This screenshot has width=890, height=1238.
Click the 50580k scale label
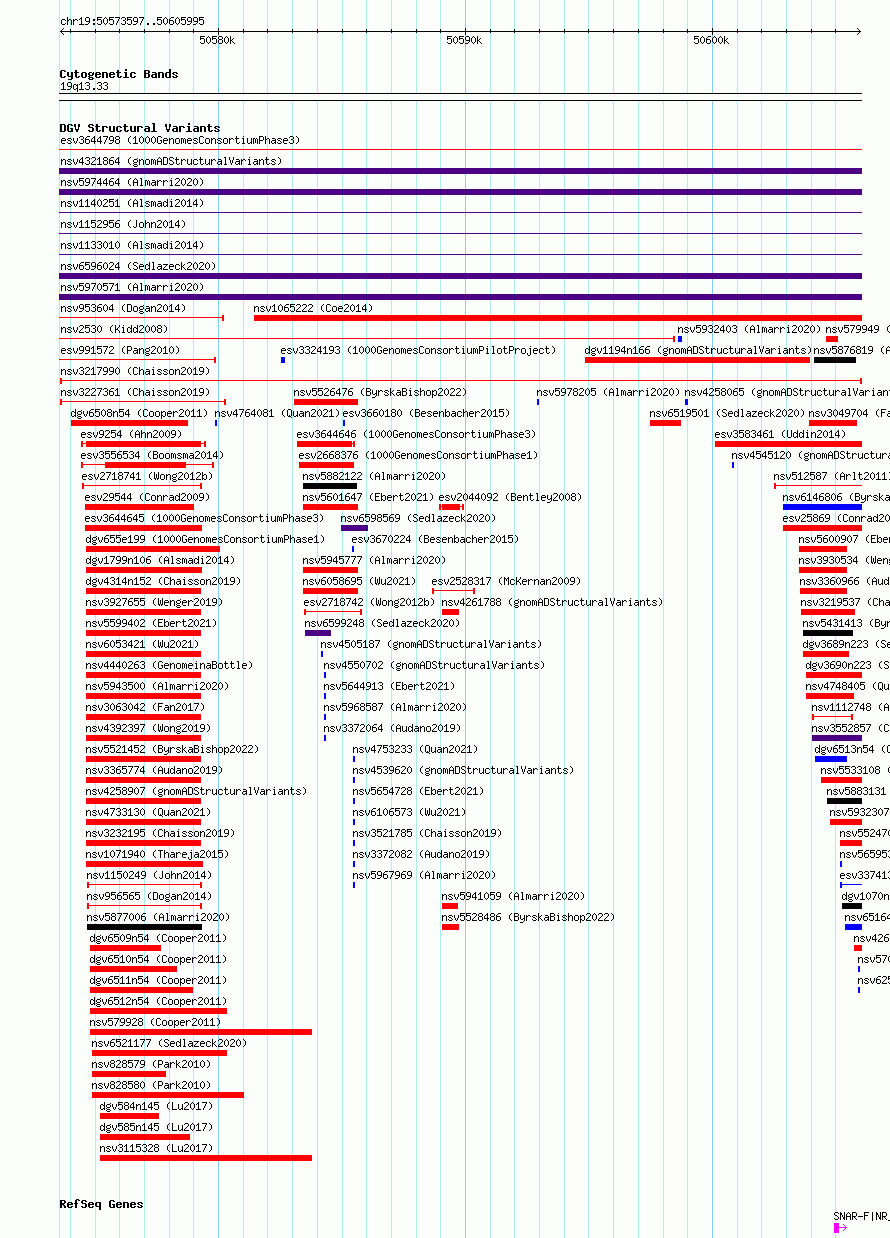[x=217, y=40]
